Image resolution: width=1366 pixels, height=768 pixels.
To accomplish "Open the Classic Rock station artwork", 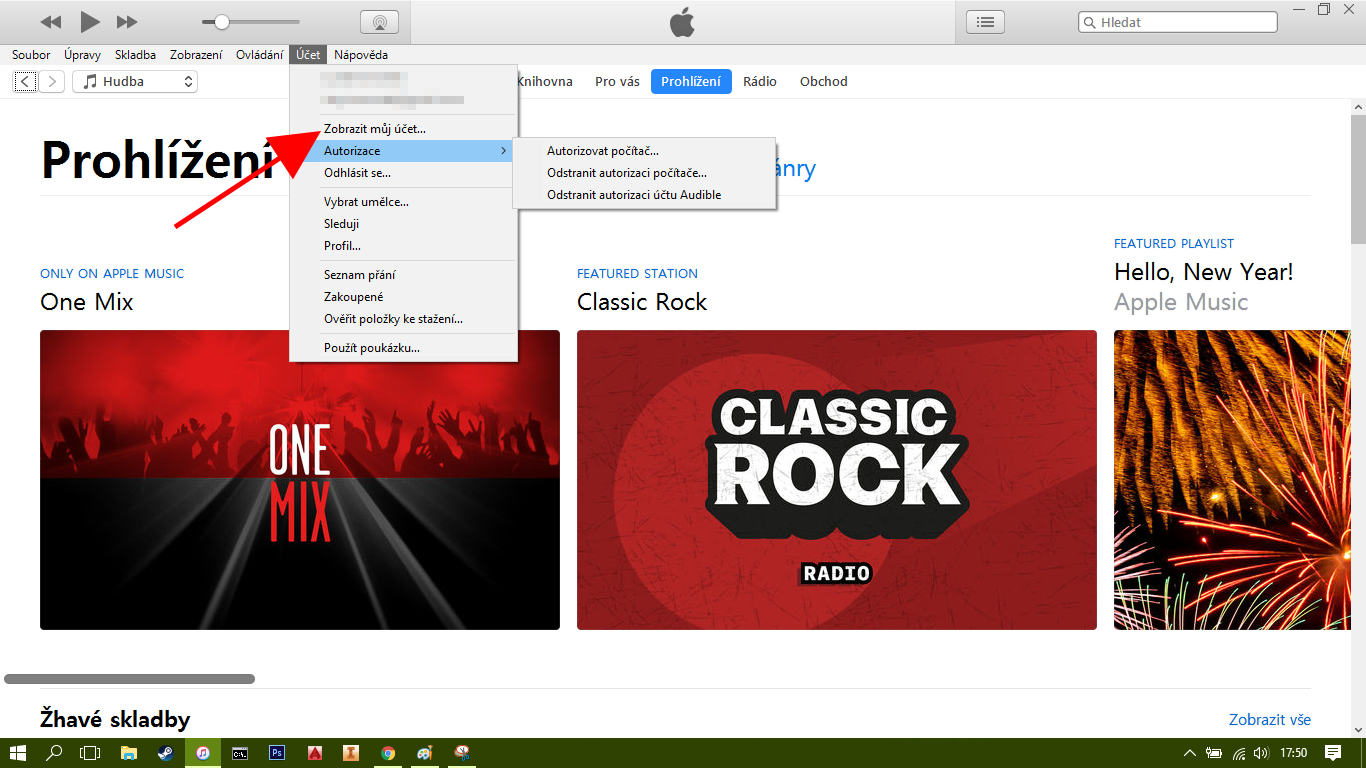I will (837, 480).
